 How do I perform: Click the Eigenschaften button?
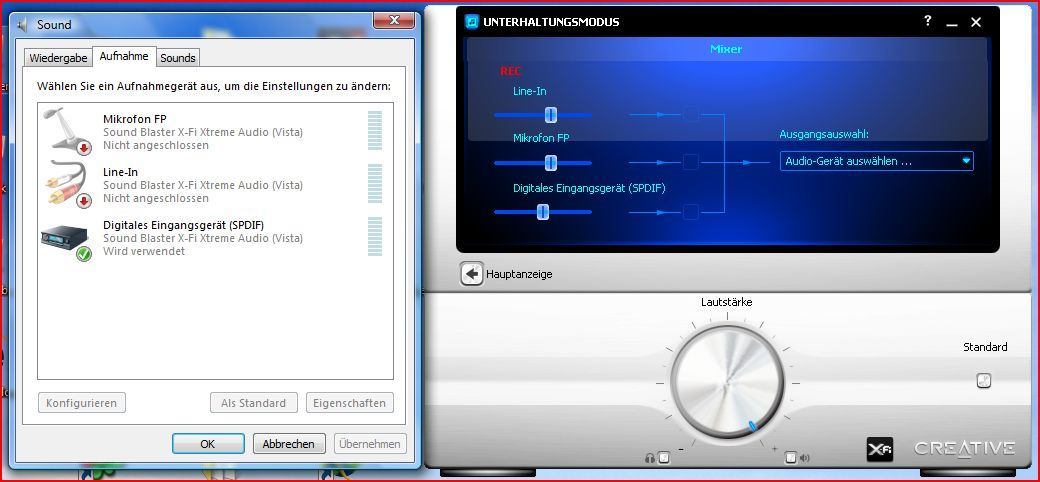(x=350, y=402)
